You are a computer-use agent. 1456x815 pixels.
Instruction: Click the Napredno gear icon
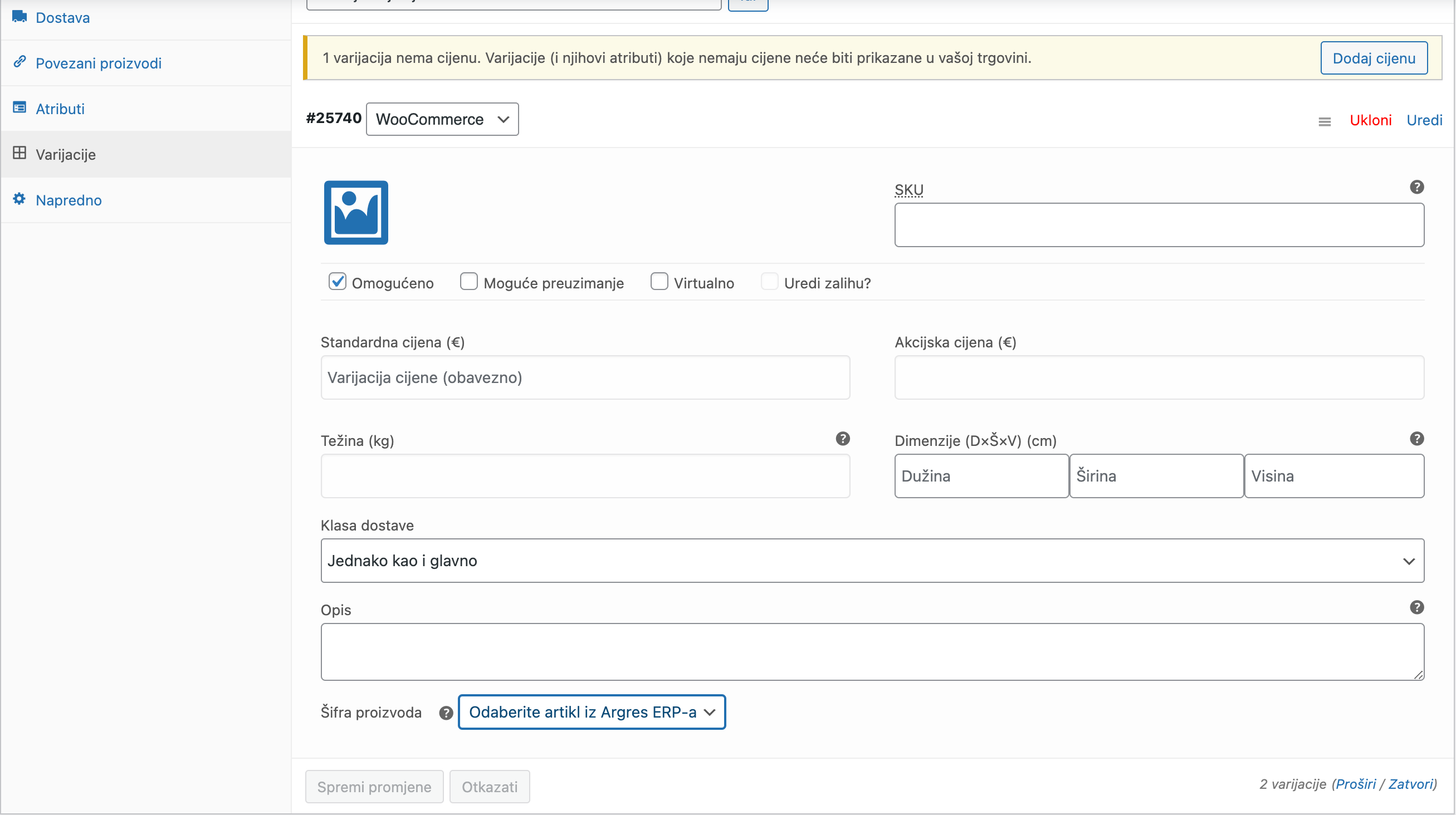[x=18, y=199]
